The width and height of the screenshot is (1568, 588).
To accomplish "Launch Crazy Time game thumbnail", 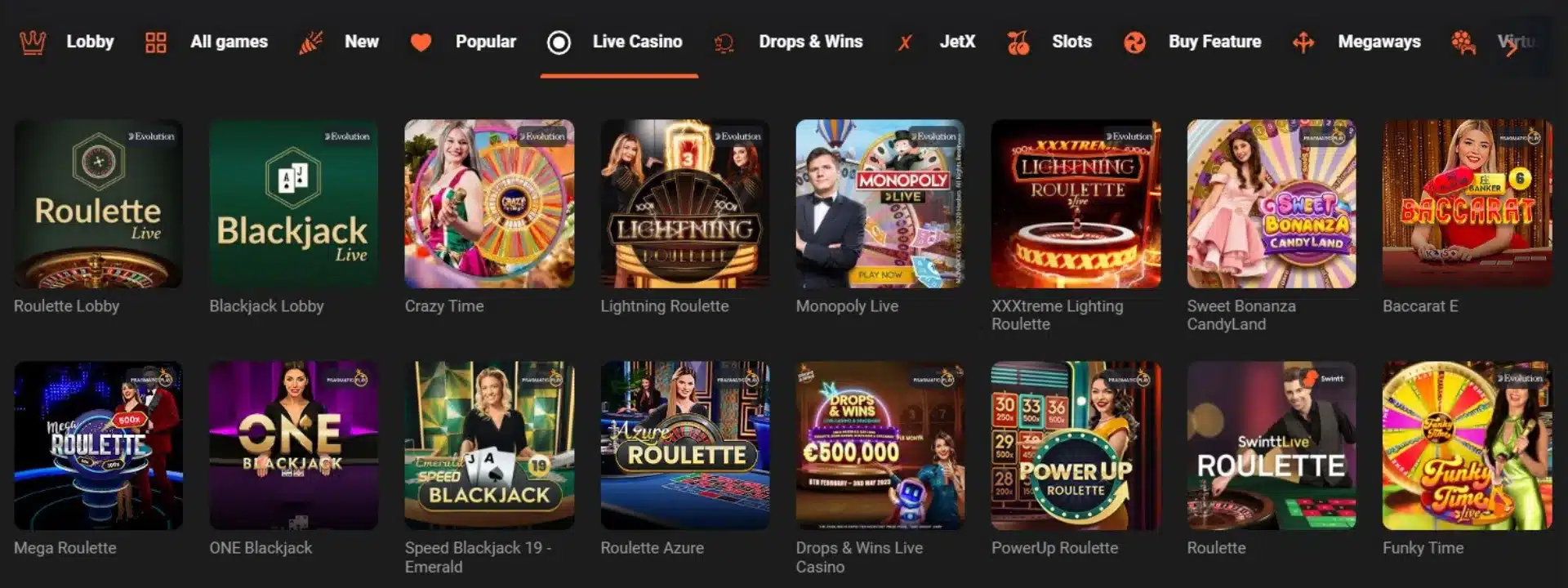I will pyautogui.click(x=489, y=204).
